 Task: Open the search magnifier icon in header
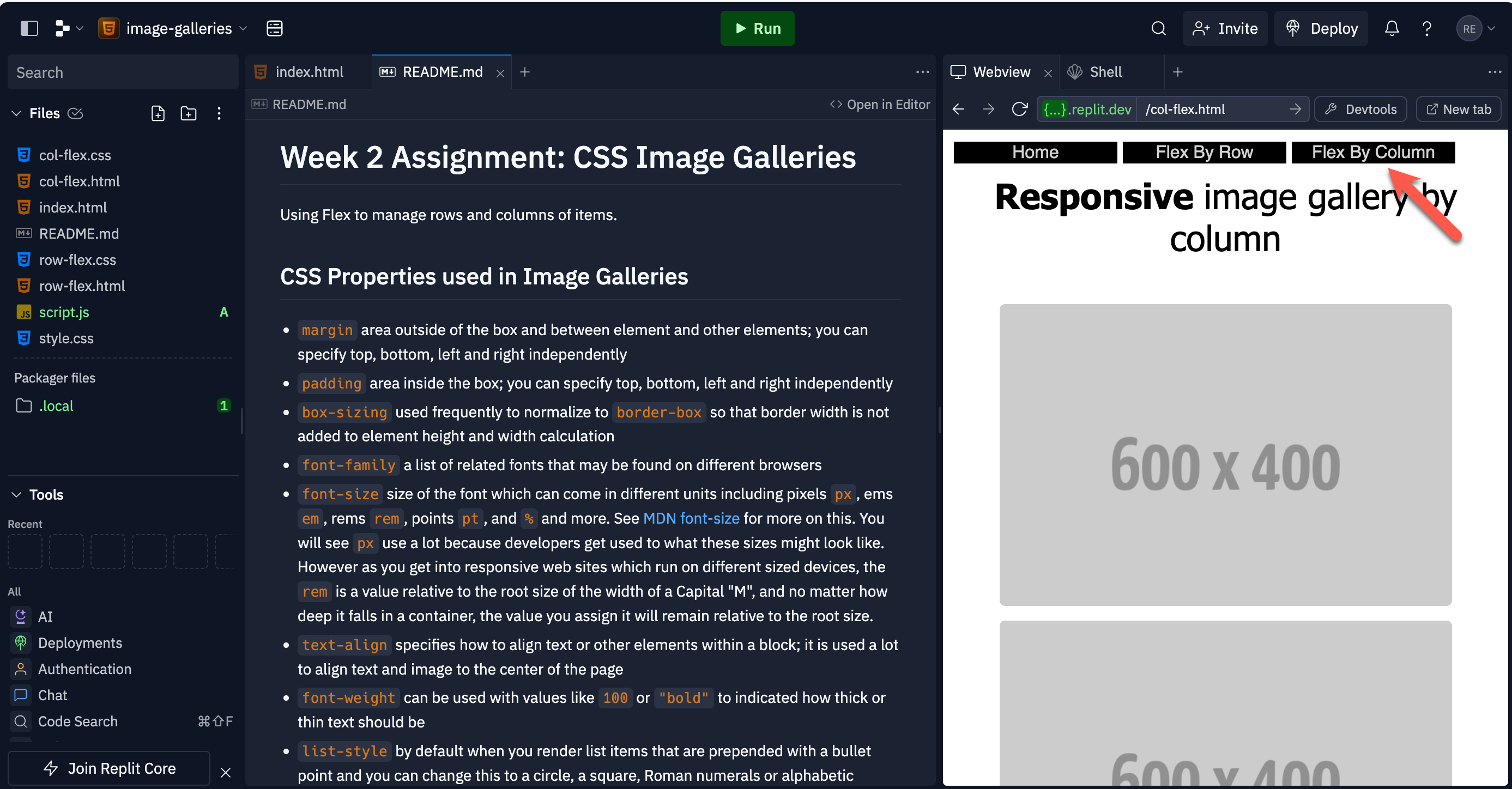click(1158, 28)
